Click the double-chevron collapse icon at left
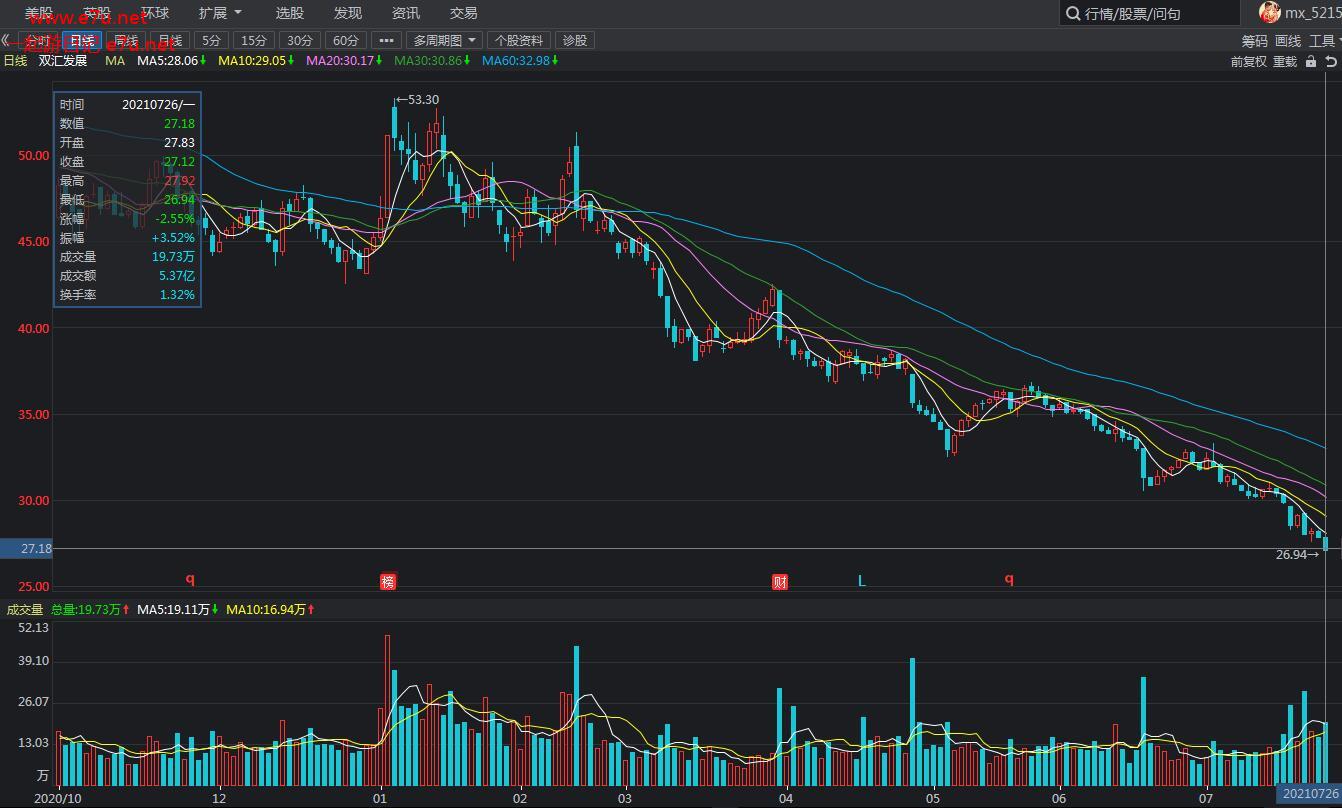 [6, 41]
